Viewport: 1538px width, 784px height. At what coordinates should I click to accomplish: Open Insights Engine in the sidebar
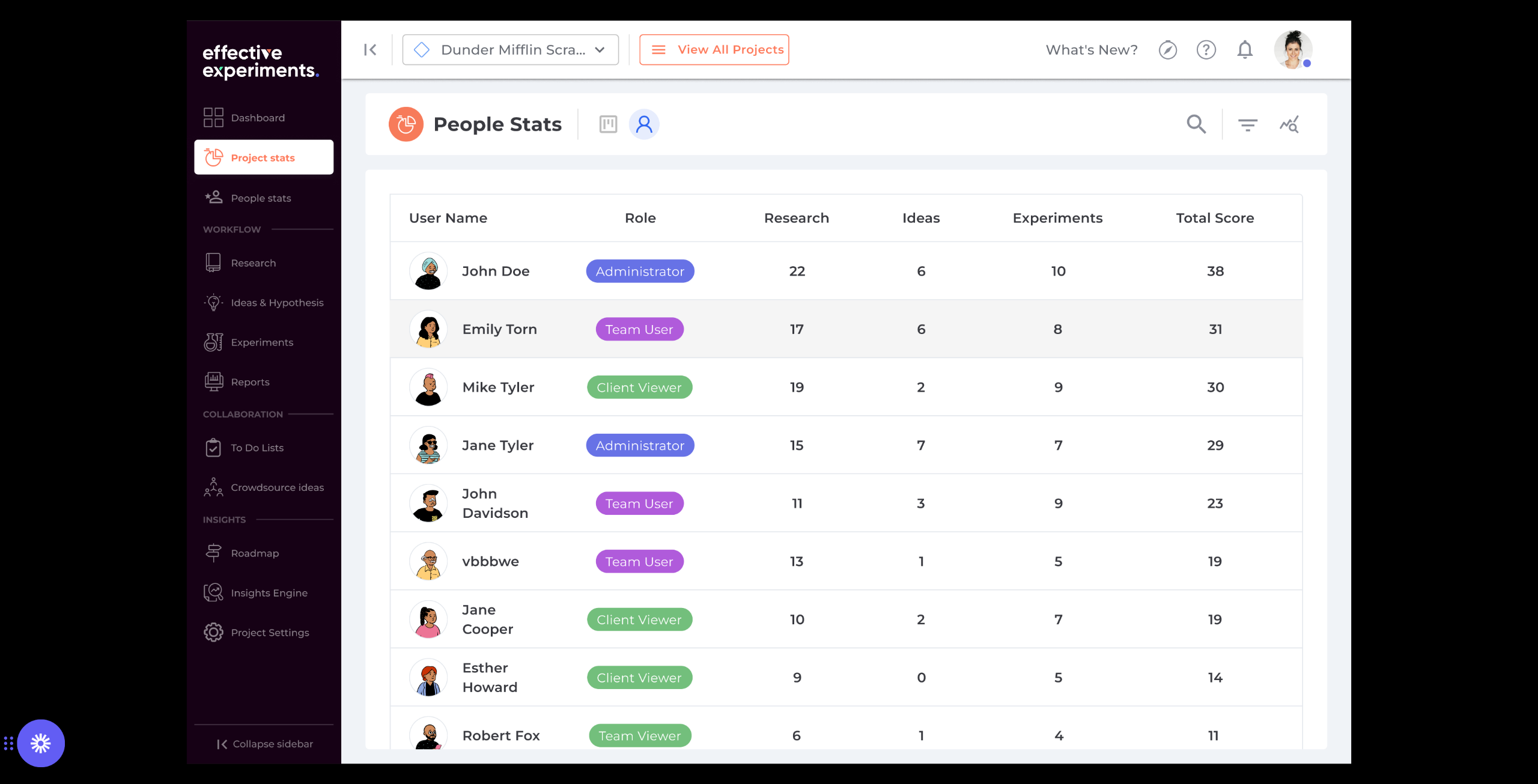269,593
